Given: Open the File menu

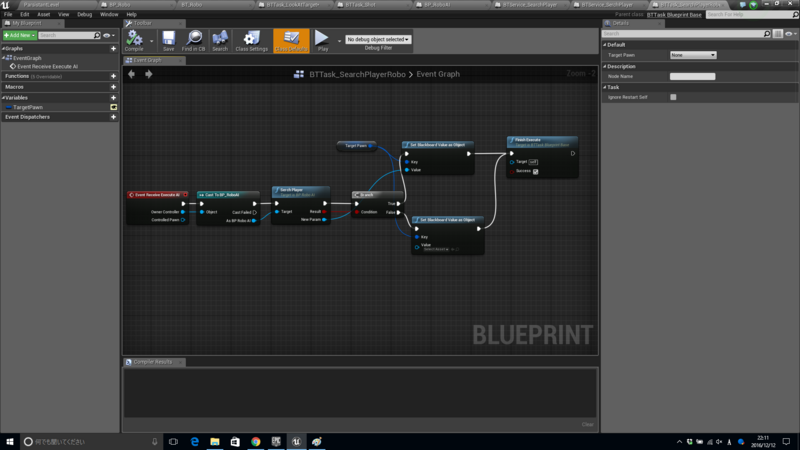Looking at the screenshot, I should click(8, 14).
